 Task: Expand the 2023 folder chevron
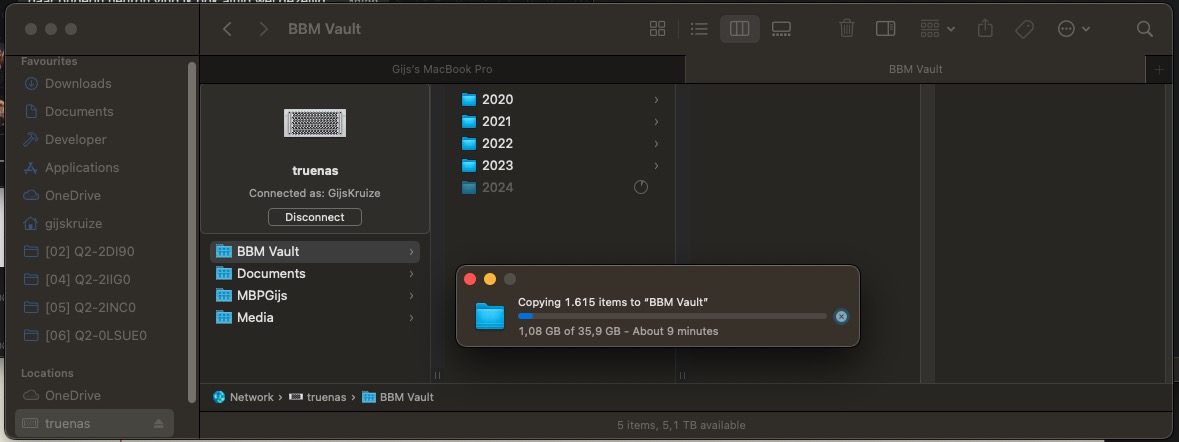tap(656, 165)
